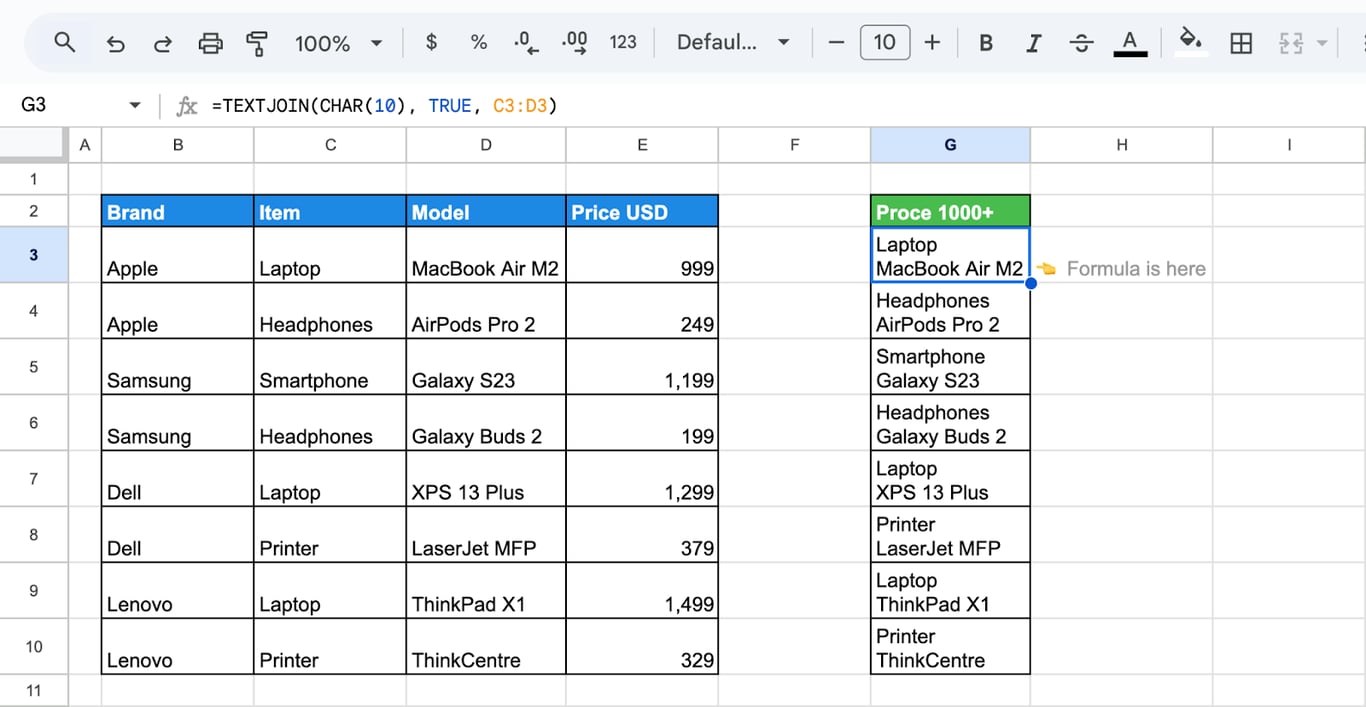The height and width of the screenshot is (707, 1366).
Task: Click the LaserJet MFP Model cell
Action: [486, 535]
